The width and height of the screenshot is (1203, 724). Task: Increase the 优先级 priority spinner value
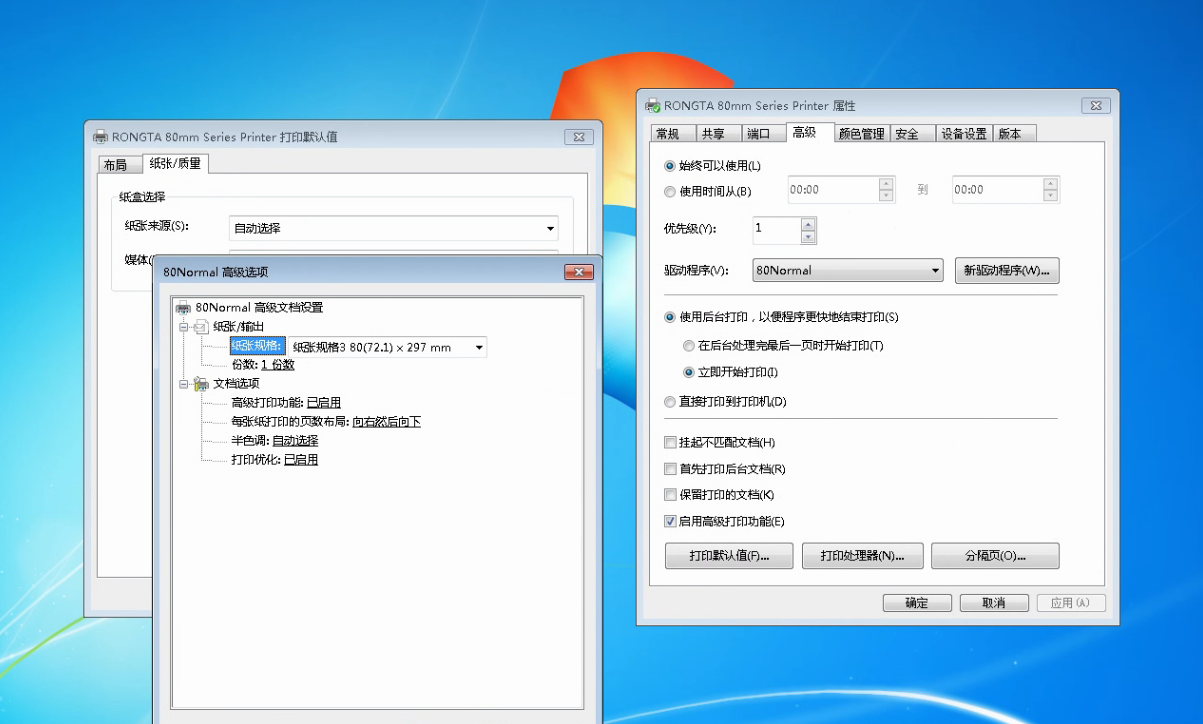808,224
